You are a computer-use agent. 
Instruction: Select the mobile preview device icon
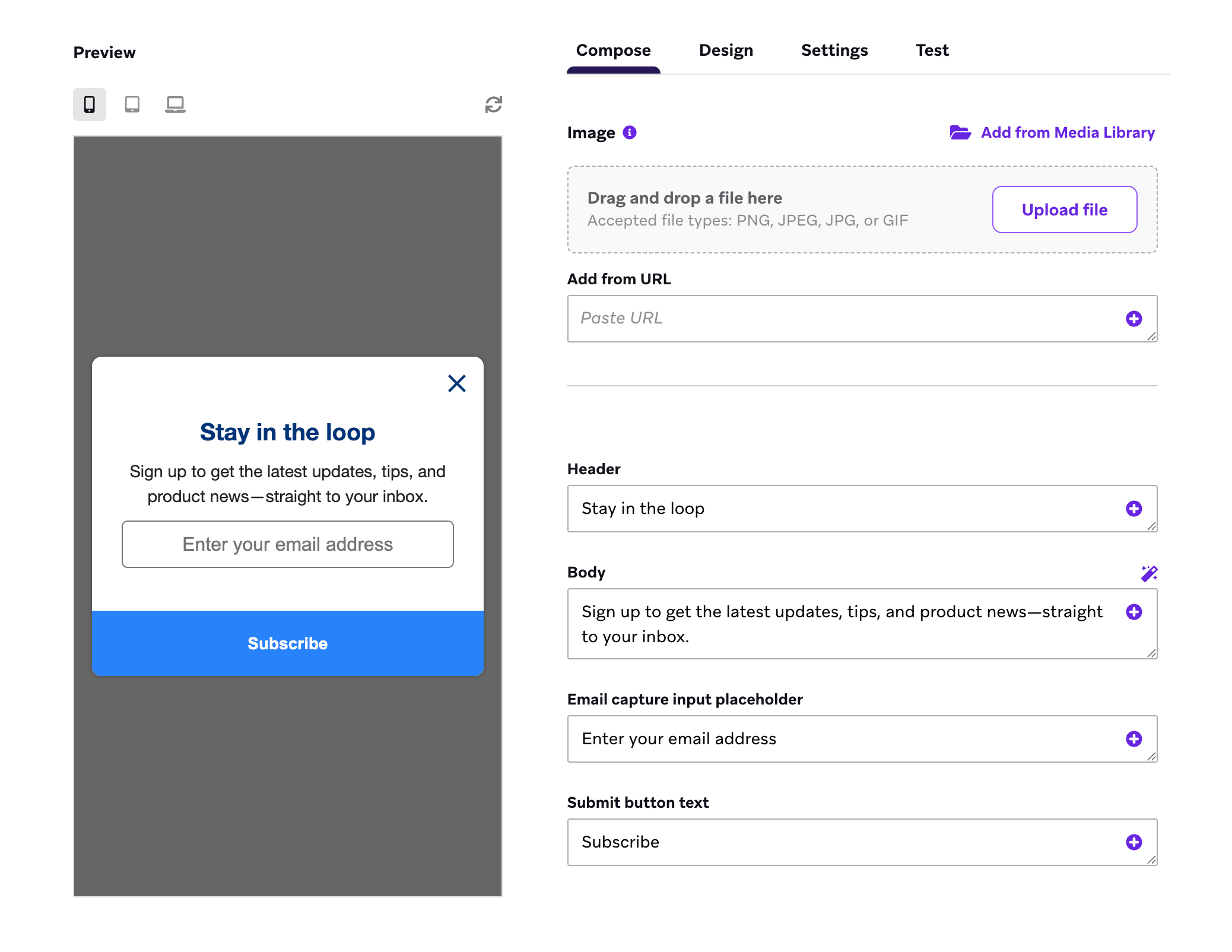pos(89,104)
